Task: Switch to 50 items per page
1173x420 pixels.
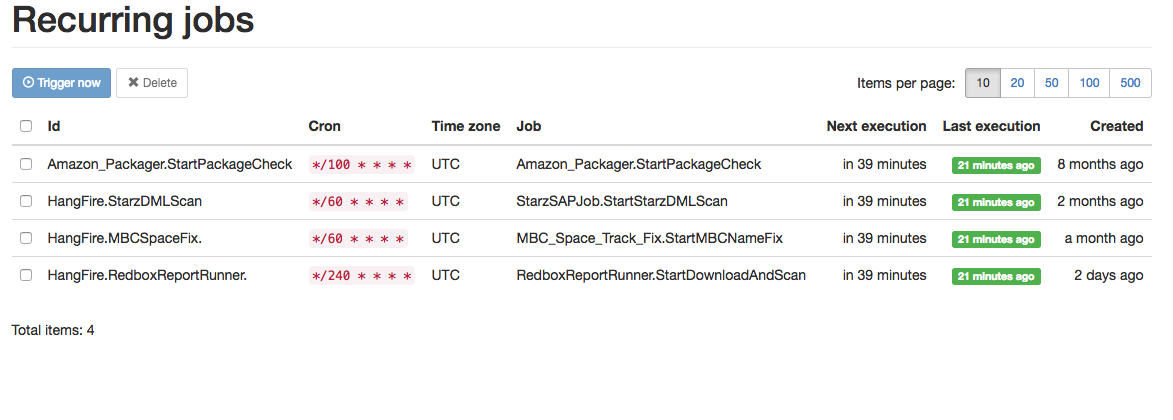Action: (x=1051, y=83)
